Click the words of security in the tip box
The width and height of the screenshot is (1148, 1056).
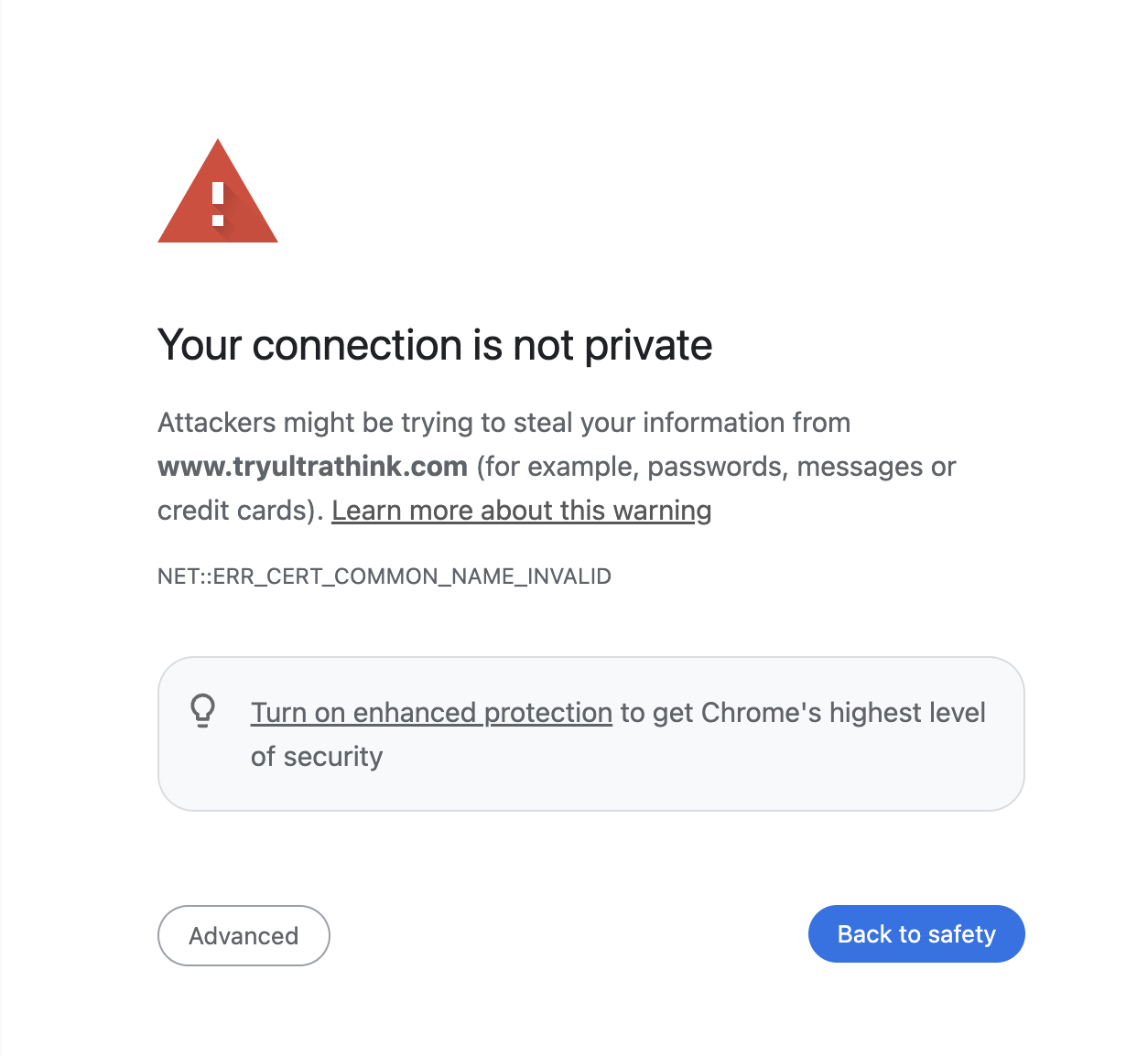point(317,757)
